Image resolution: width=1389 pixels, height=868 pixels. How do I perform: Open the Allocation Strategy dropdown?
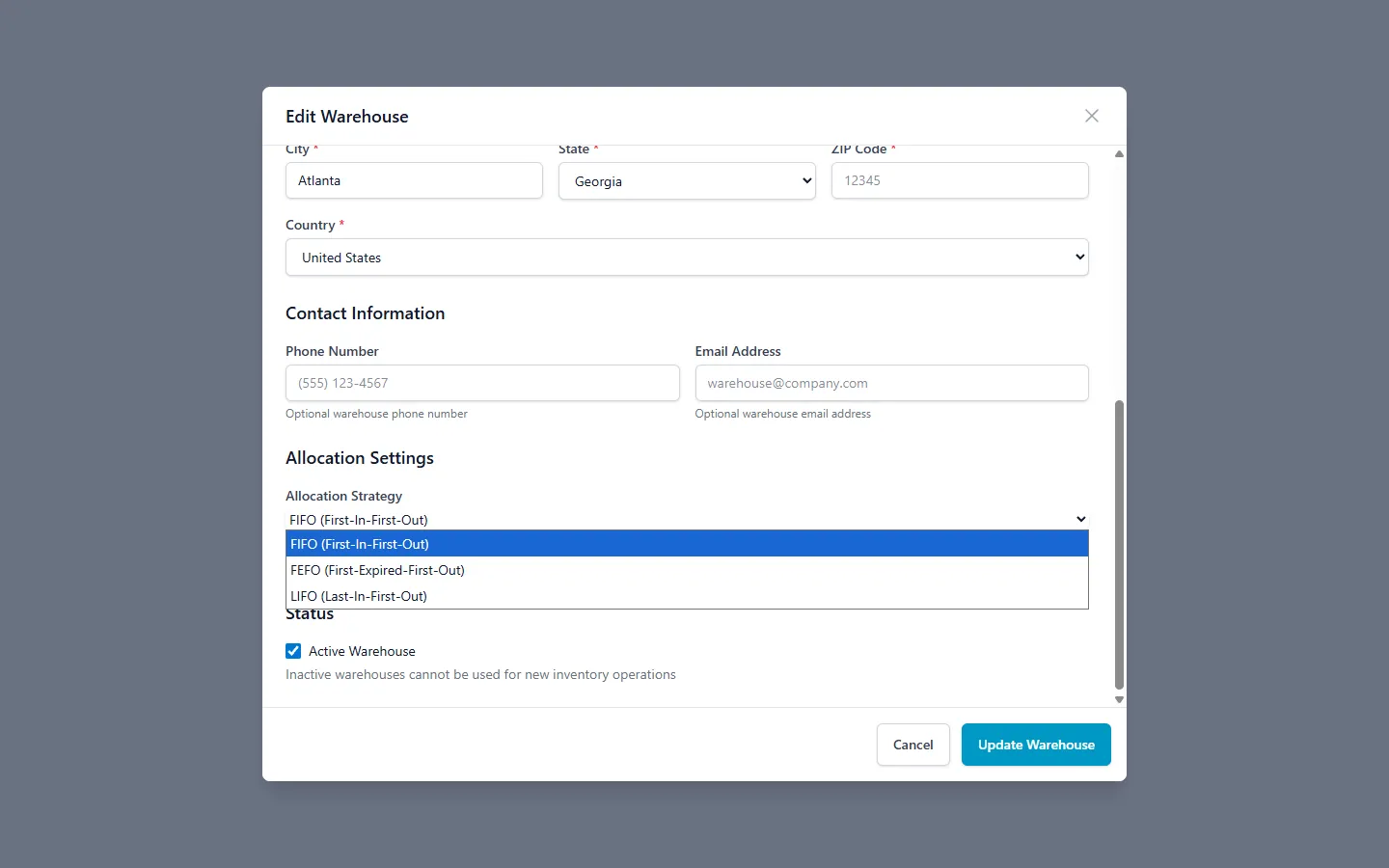[x=686, y=519]
